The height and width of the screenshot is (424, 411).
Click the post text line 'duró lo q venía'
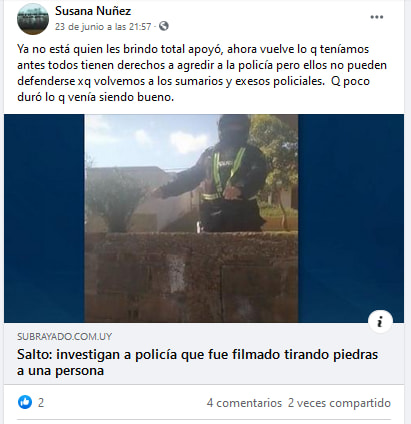[x=95, y=97]
